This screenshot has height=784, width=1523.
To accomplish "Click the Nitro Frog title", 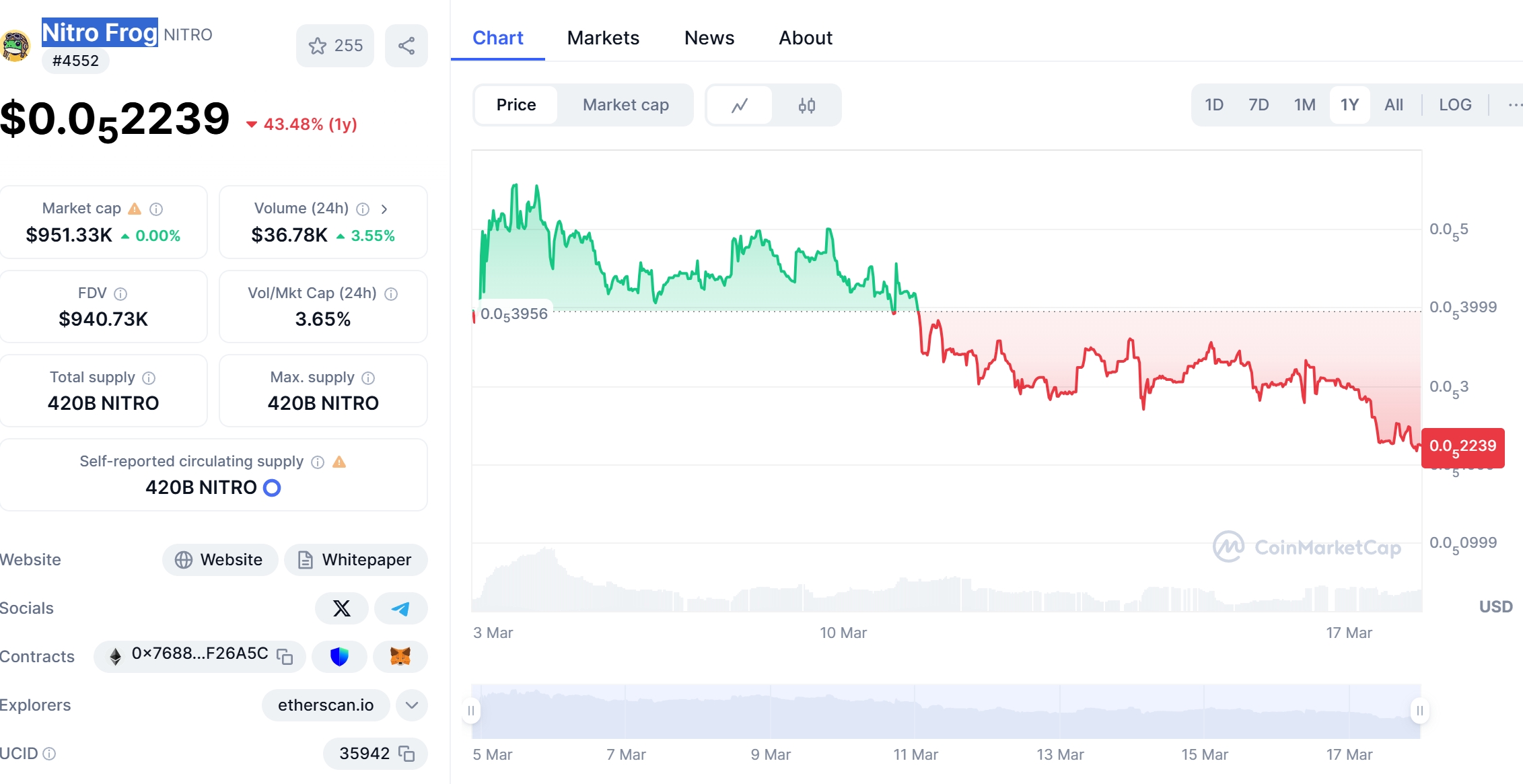I will point(100,32).
